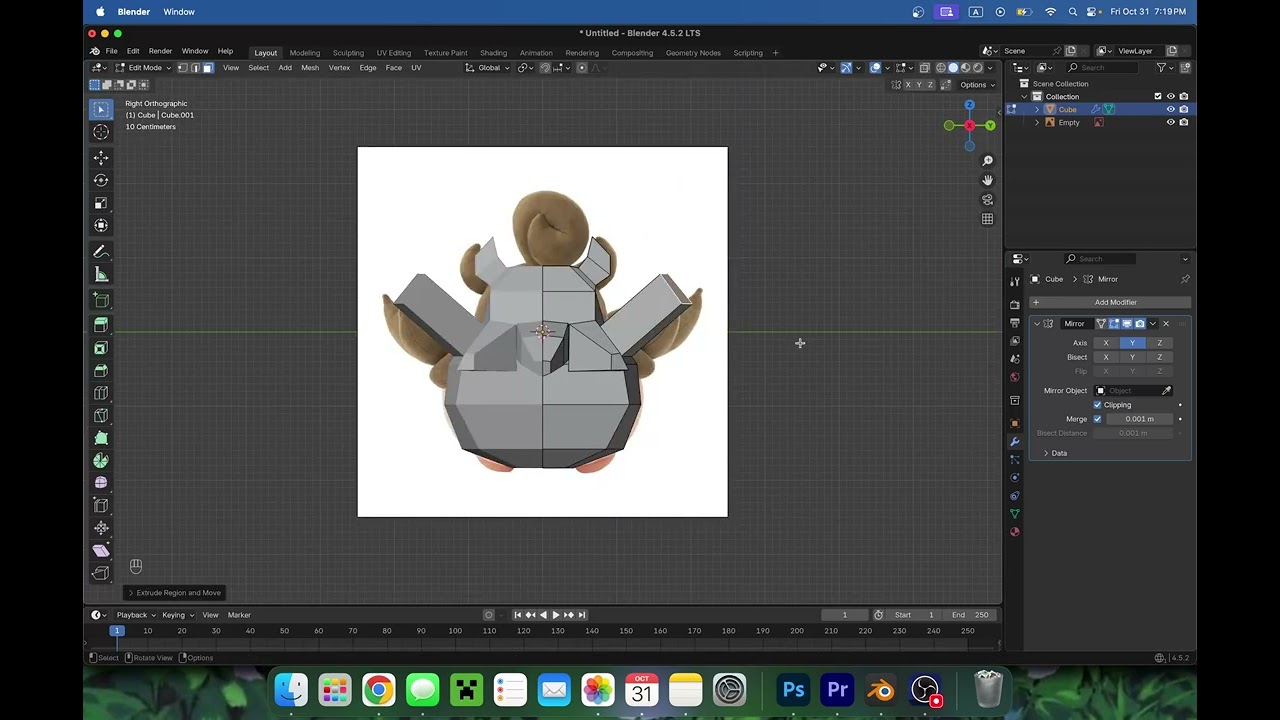Open the Playback dropdown in timeline
The image size is (1280, 720).
pyautogui.click(x=135, y=615)
